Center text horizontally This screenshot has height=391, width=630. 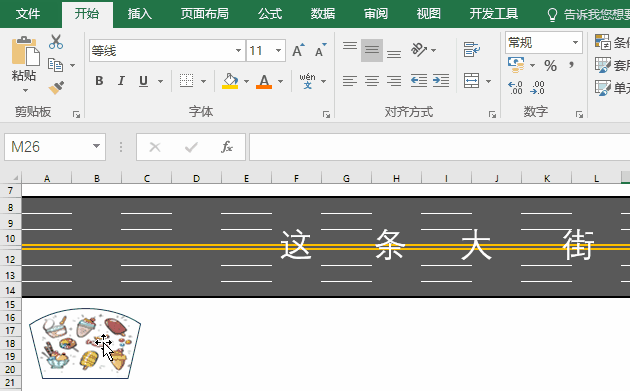point(372,81)
